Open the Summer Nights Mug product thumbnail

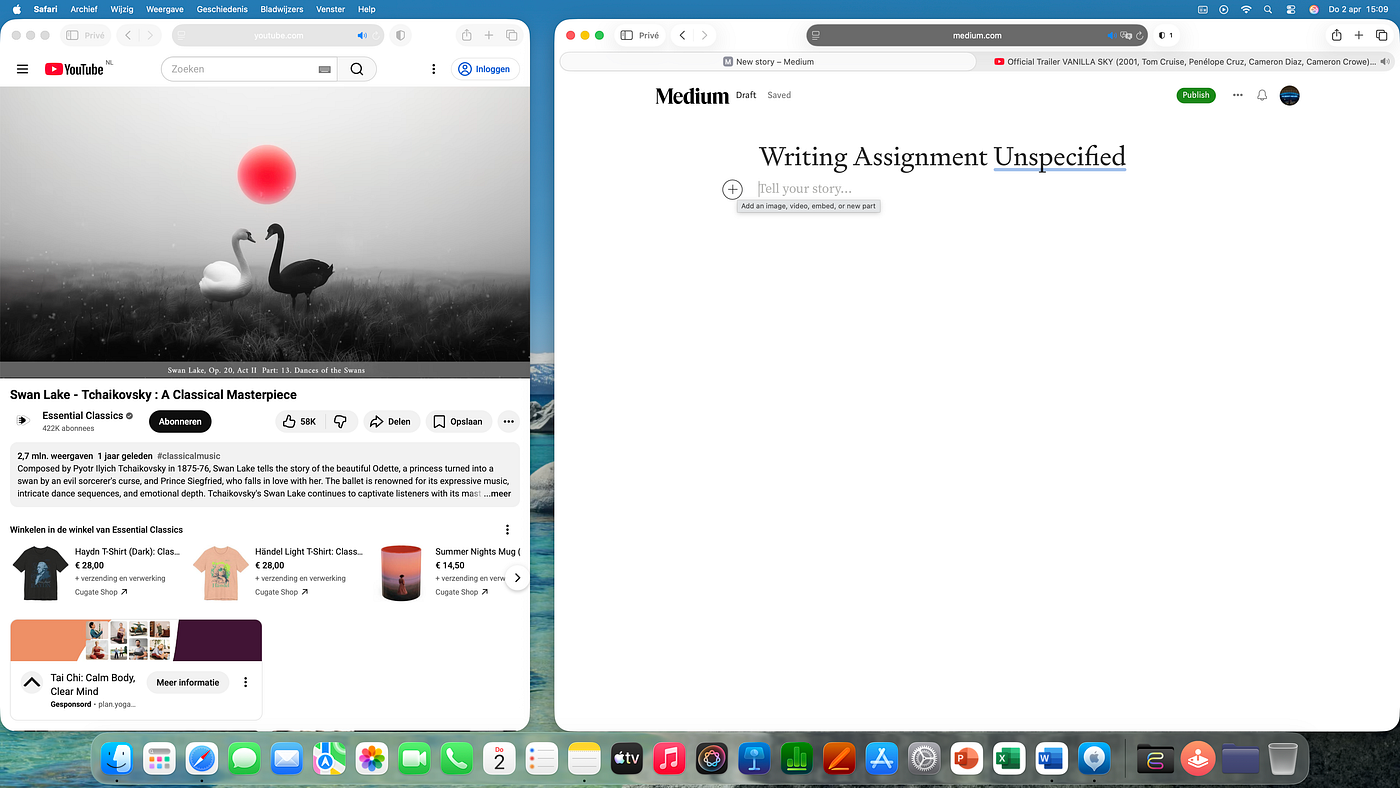tap(401, 573)
